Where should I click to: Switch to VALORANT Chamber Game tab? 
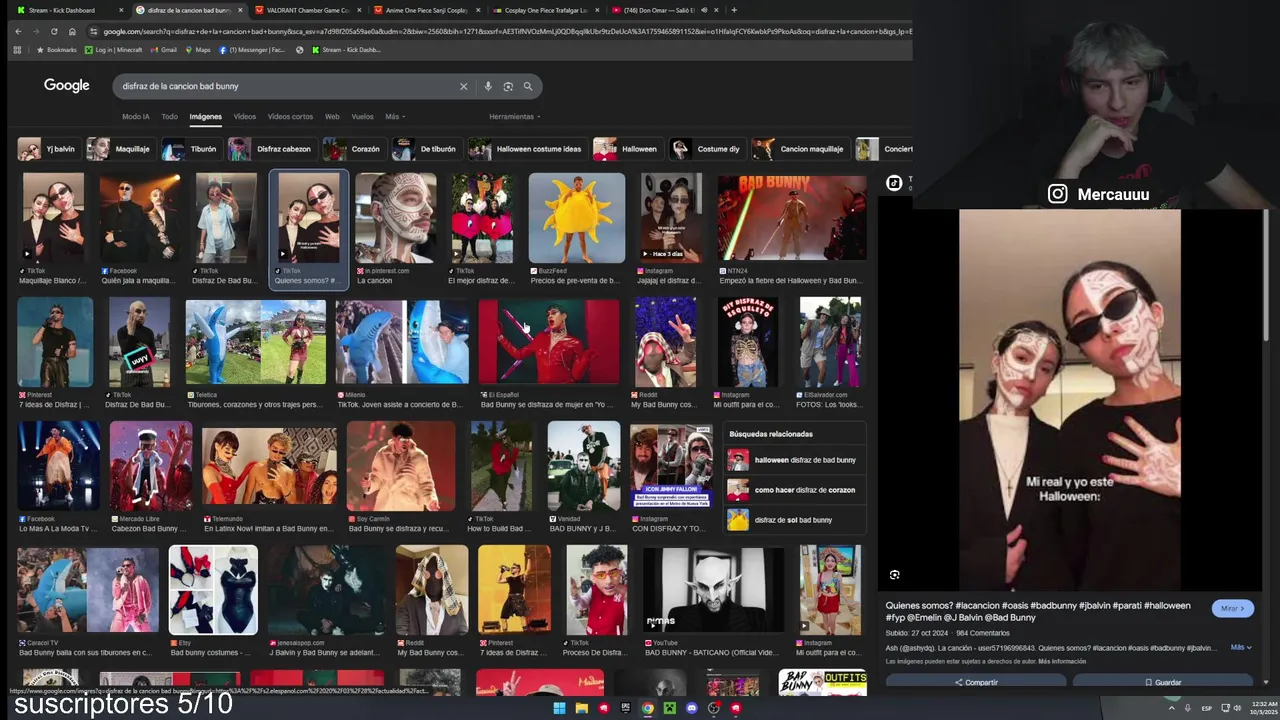point(307,10)
